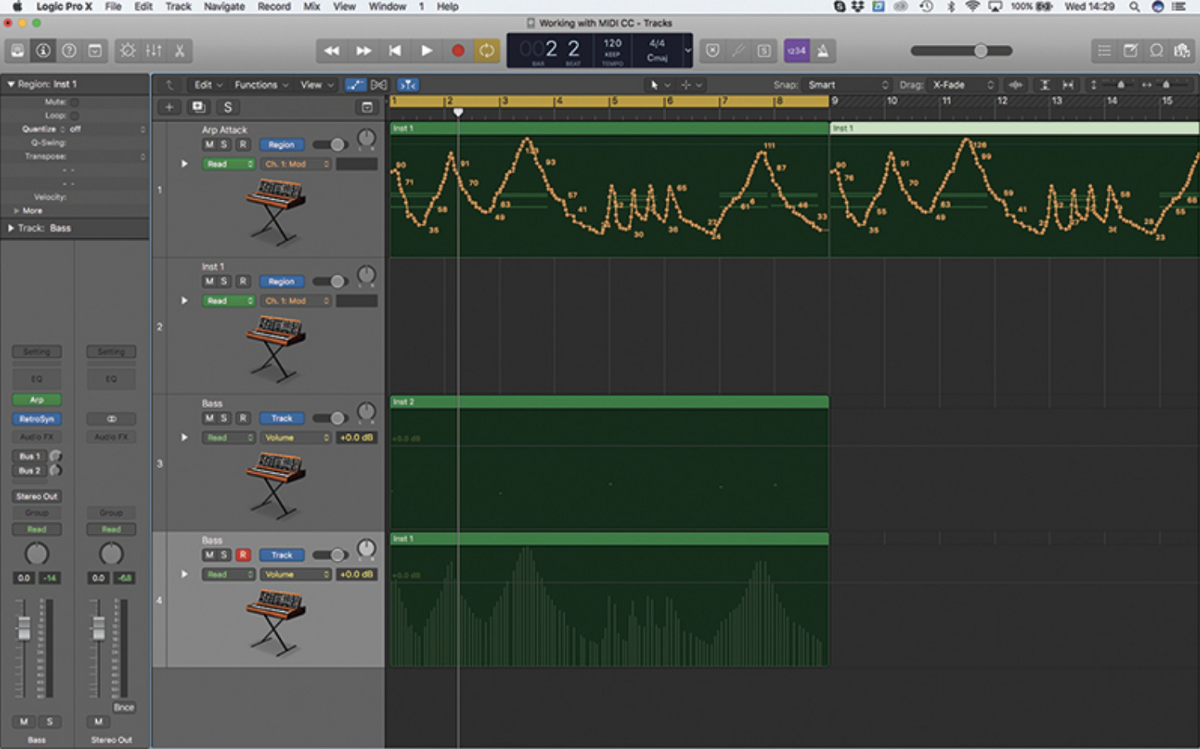Open the Snap Smart dropdown

tap(848, 85)
